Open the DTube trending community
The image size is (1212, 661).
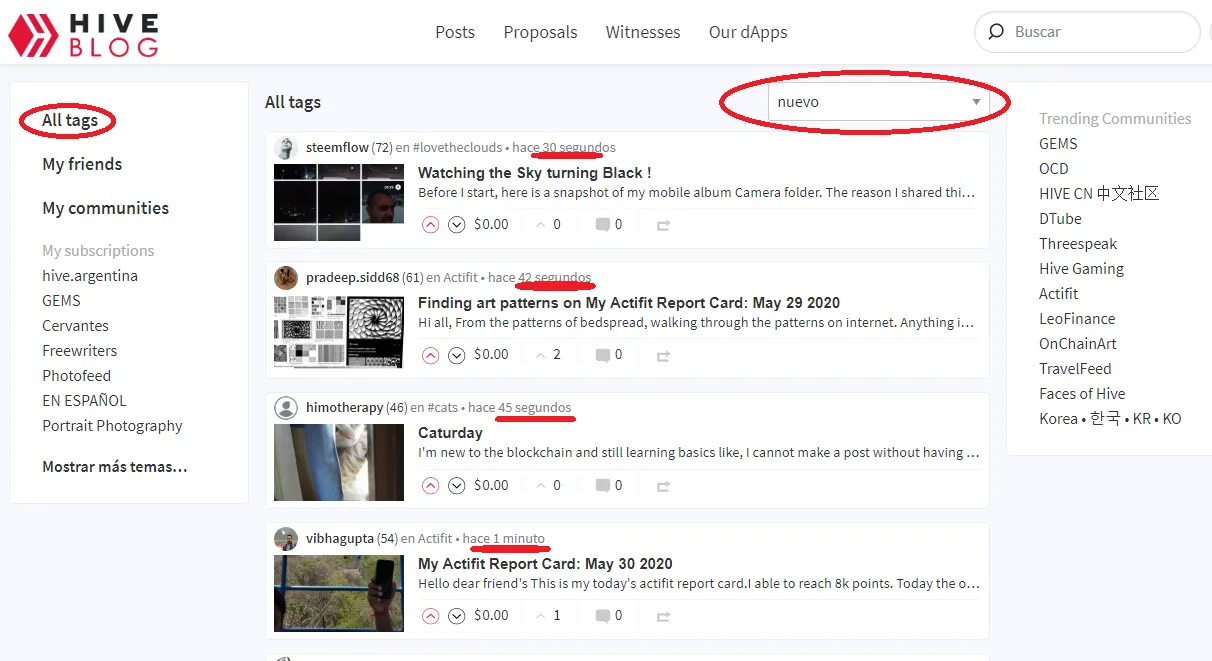[x=1060, y=219]
